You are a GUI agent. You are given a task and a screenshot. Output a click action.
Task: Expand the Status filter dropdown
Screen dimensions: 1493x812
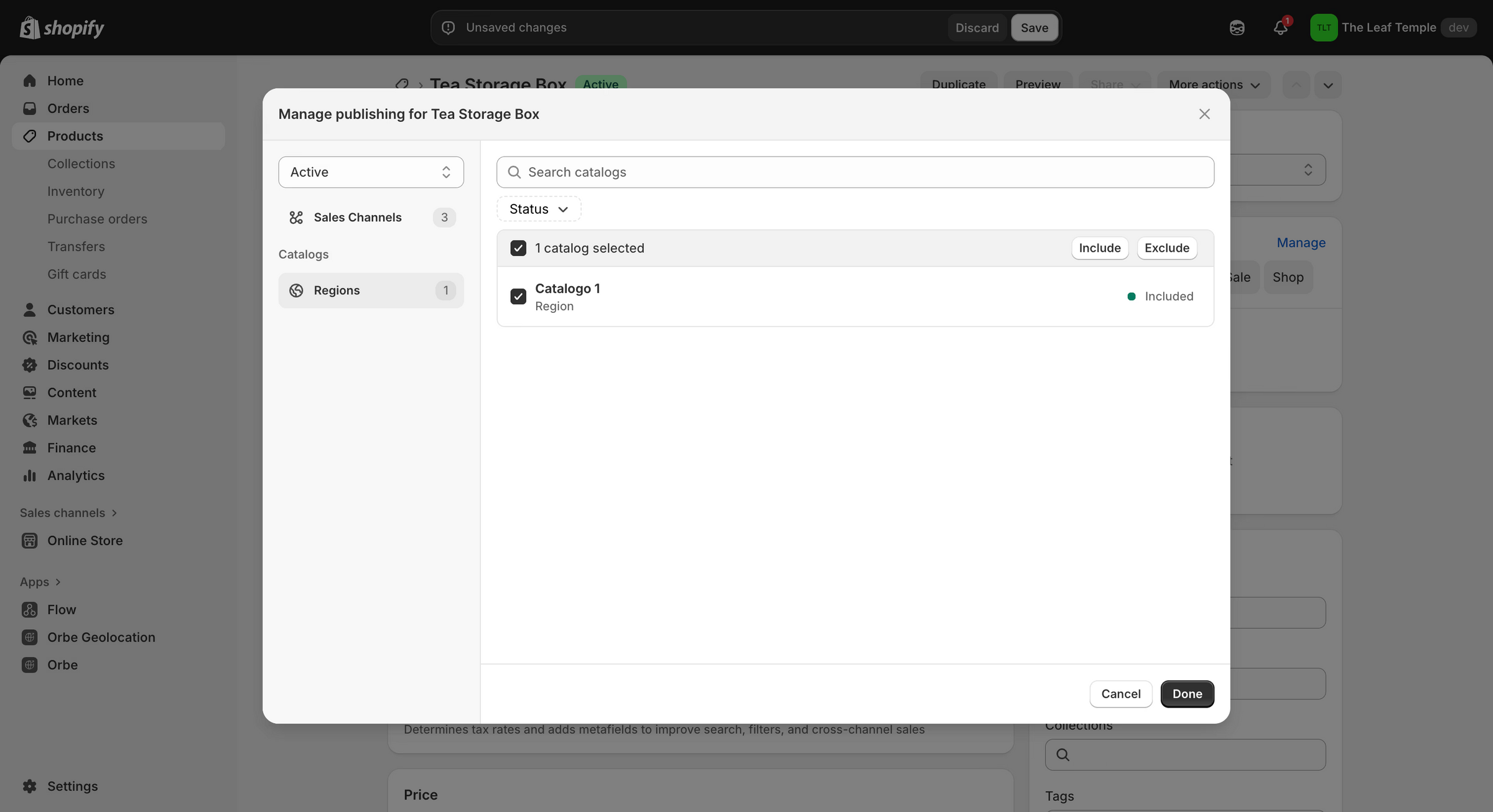click(539, 209)
